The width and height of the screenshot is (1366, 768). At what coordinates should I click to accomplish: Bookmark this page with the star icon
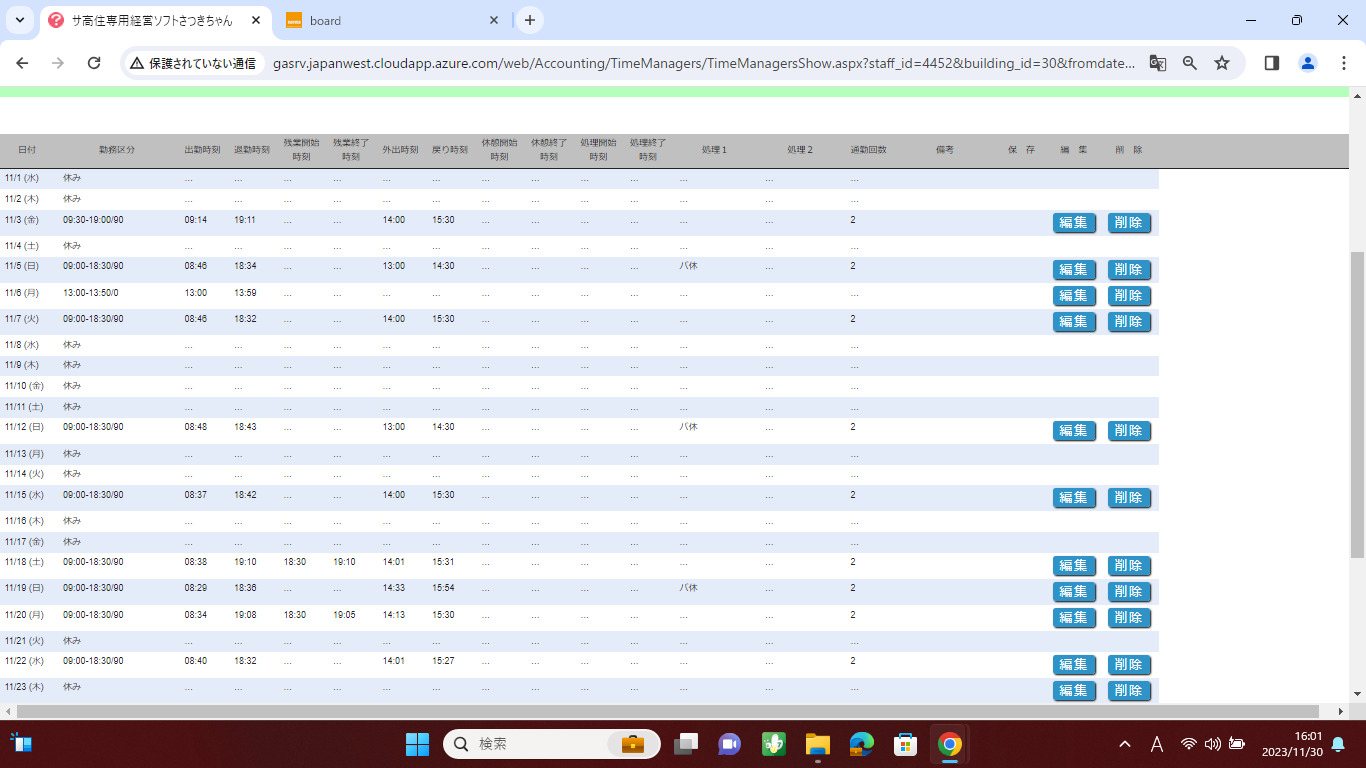tap(1222, 63)
